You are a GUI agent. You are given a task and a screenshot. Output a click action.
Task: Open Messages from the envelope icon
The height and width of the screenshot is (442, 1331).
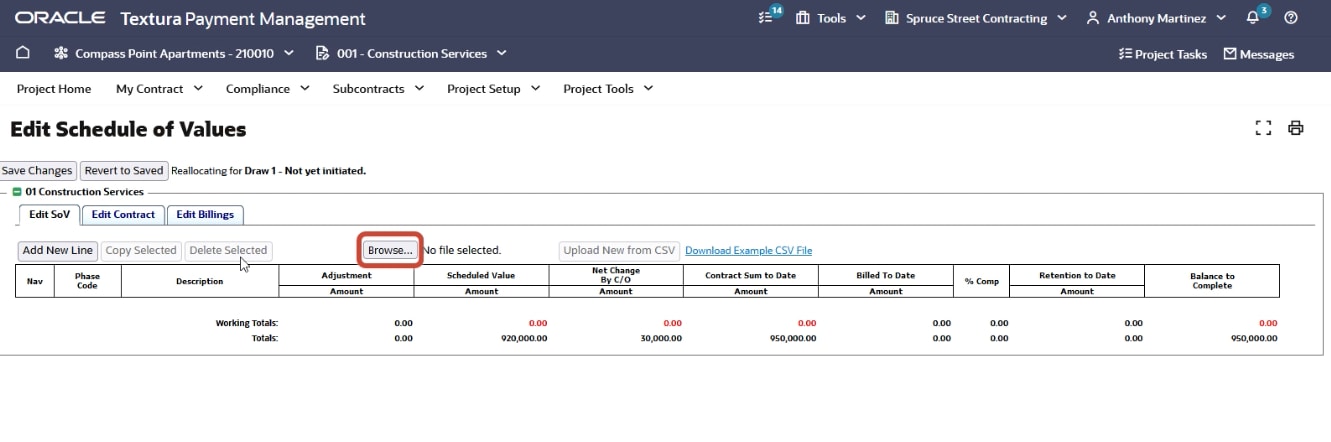(1259, 54)
